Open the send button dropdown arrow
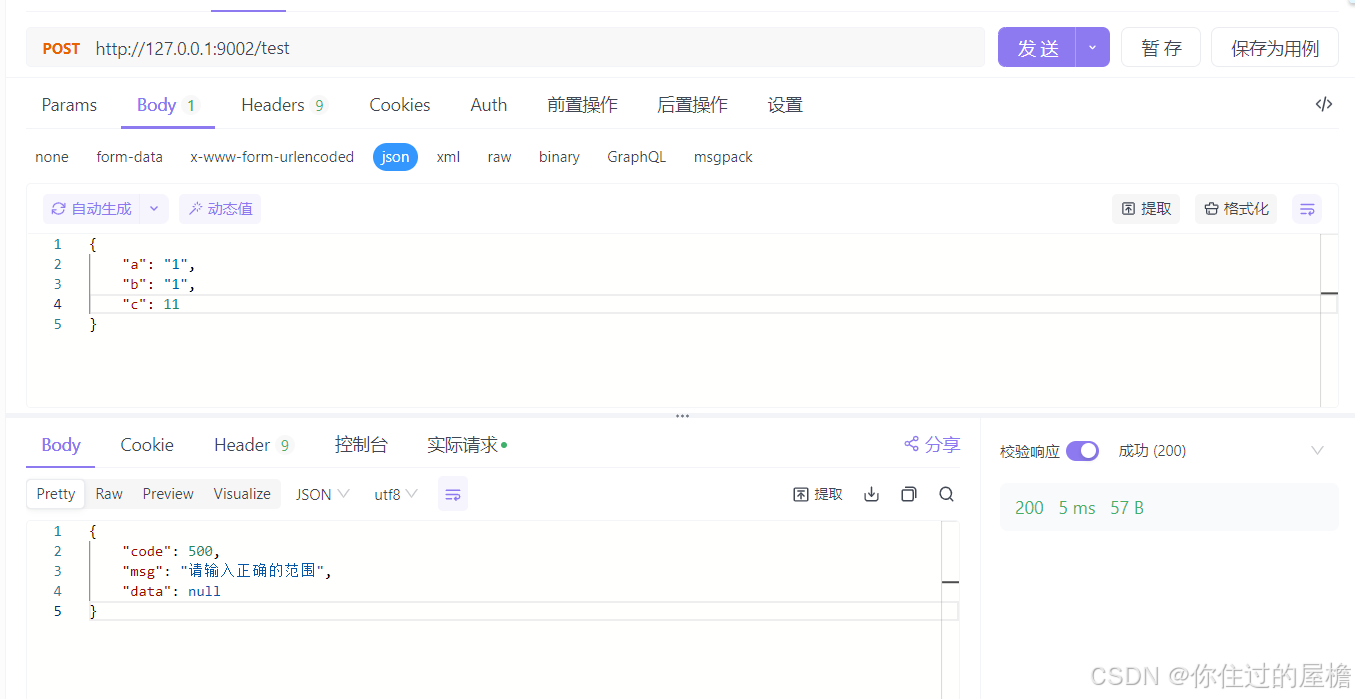Image resolution: width=1355 pixels, height=699 pixels. (1093, 47)
